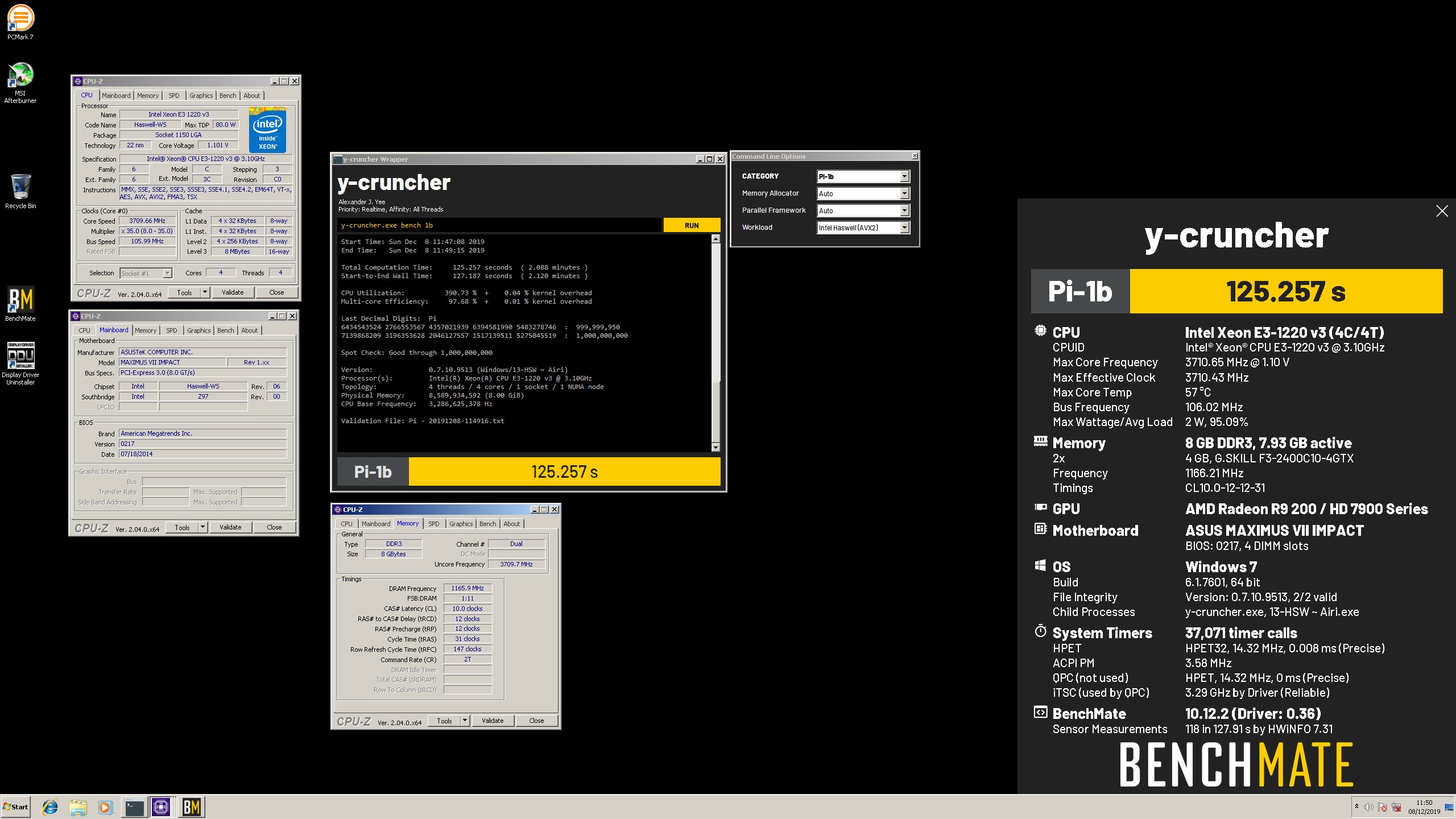Launch the BenchMate desktop shortcut
Screen dimensions: 1456x819
[x=20, y=304]
